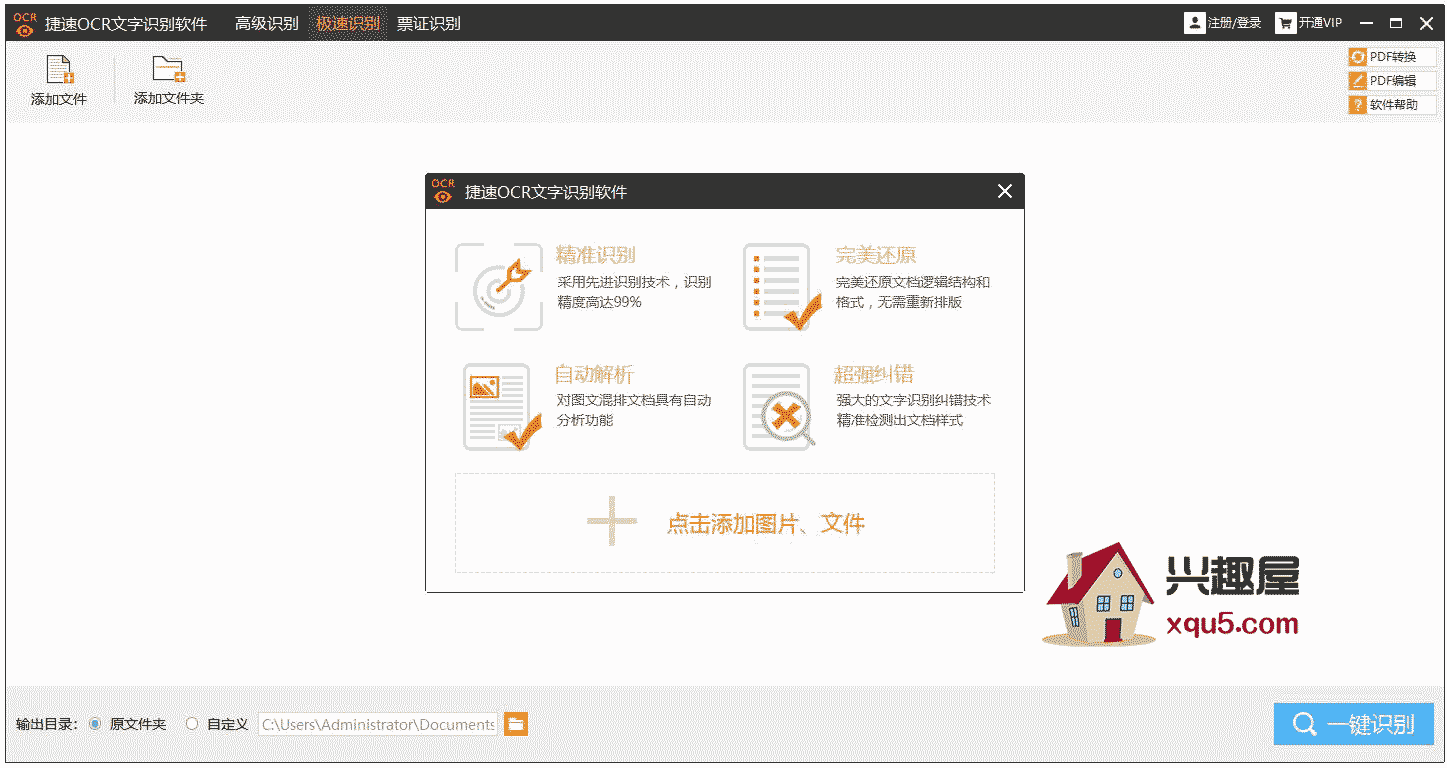Switch to 高级识别 tab
The image size is (1447, 768).
pyautogui.click(x=267, y=23)
